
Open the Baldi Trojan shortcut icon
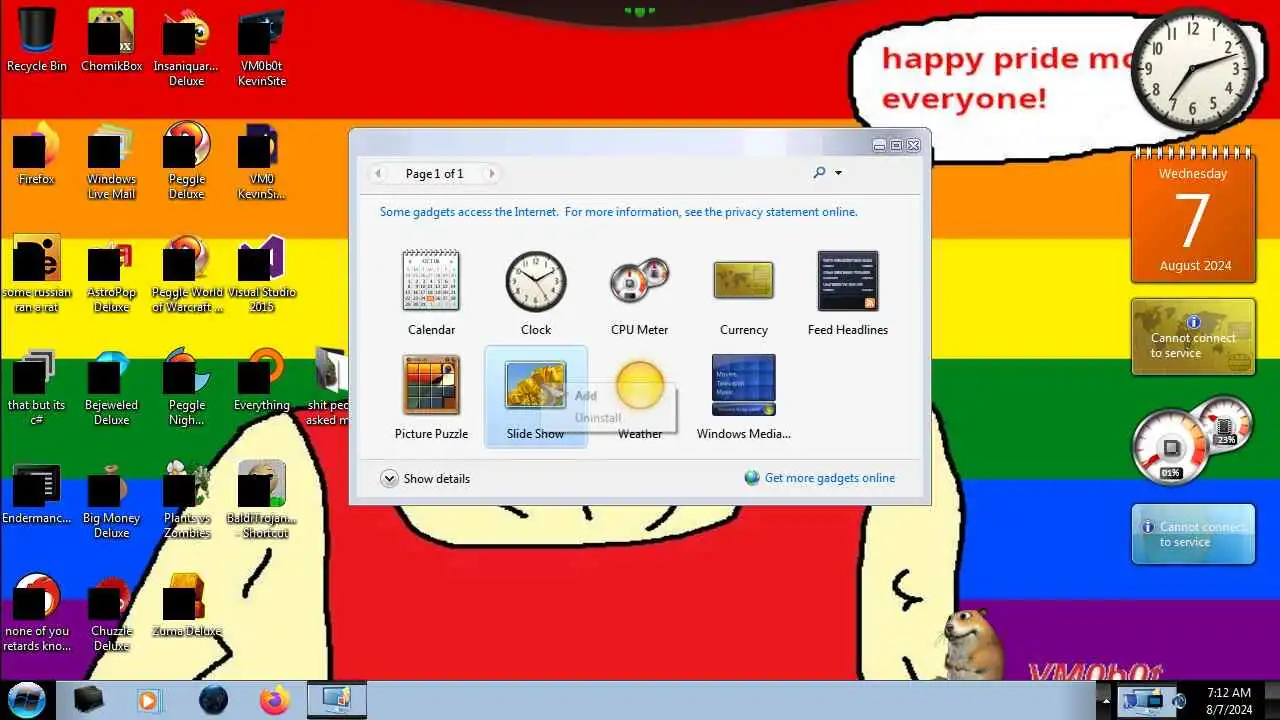coord(262,500)
